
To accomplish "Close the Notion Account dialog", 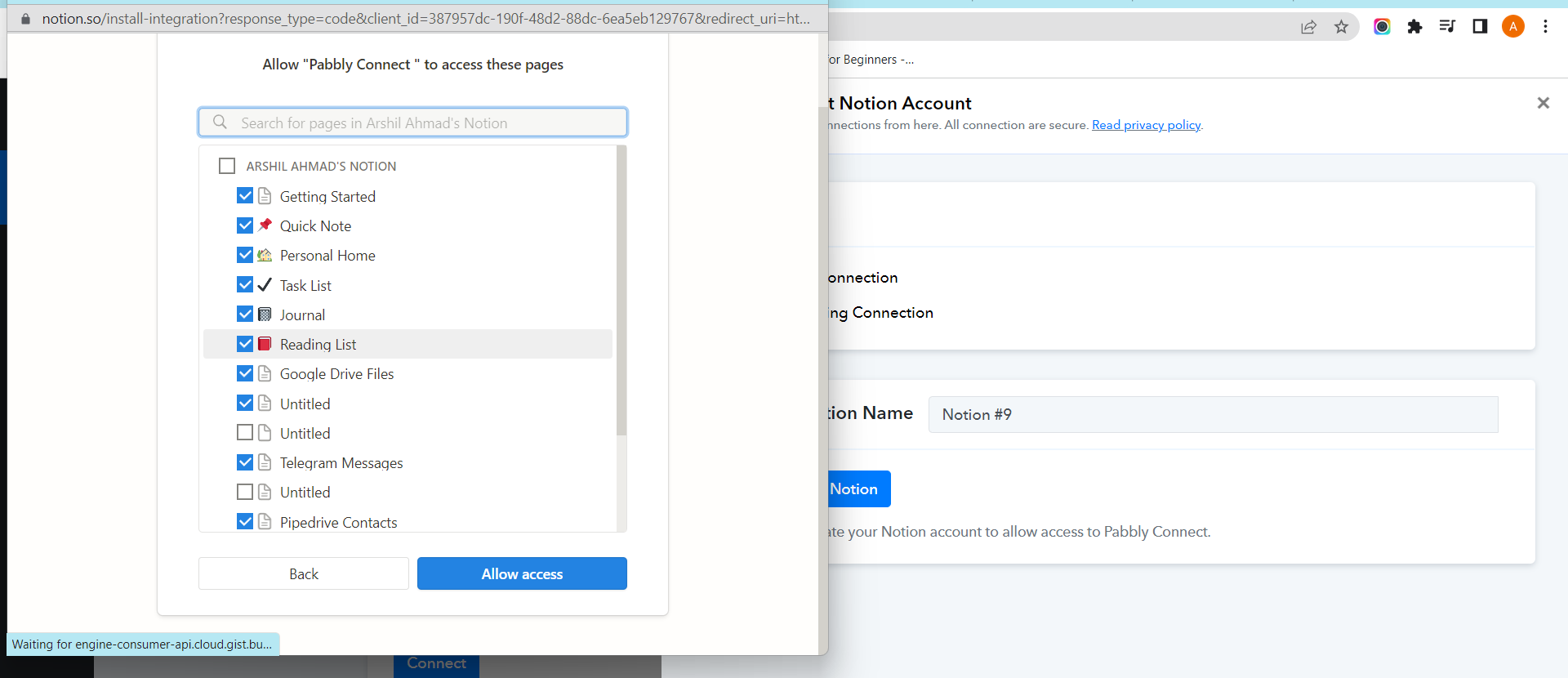I will pos(1543,103).
